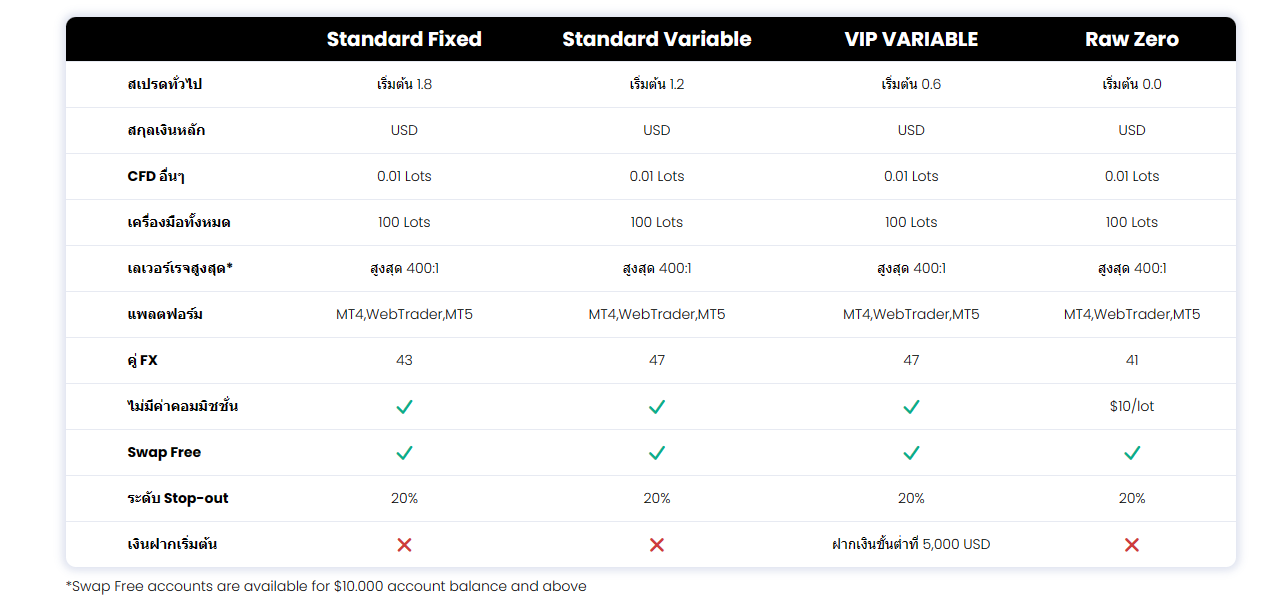Click the $10/lot commission value
1271x611 pixels.
1132,407
